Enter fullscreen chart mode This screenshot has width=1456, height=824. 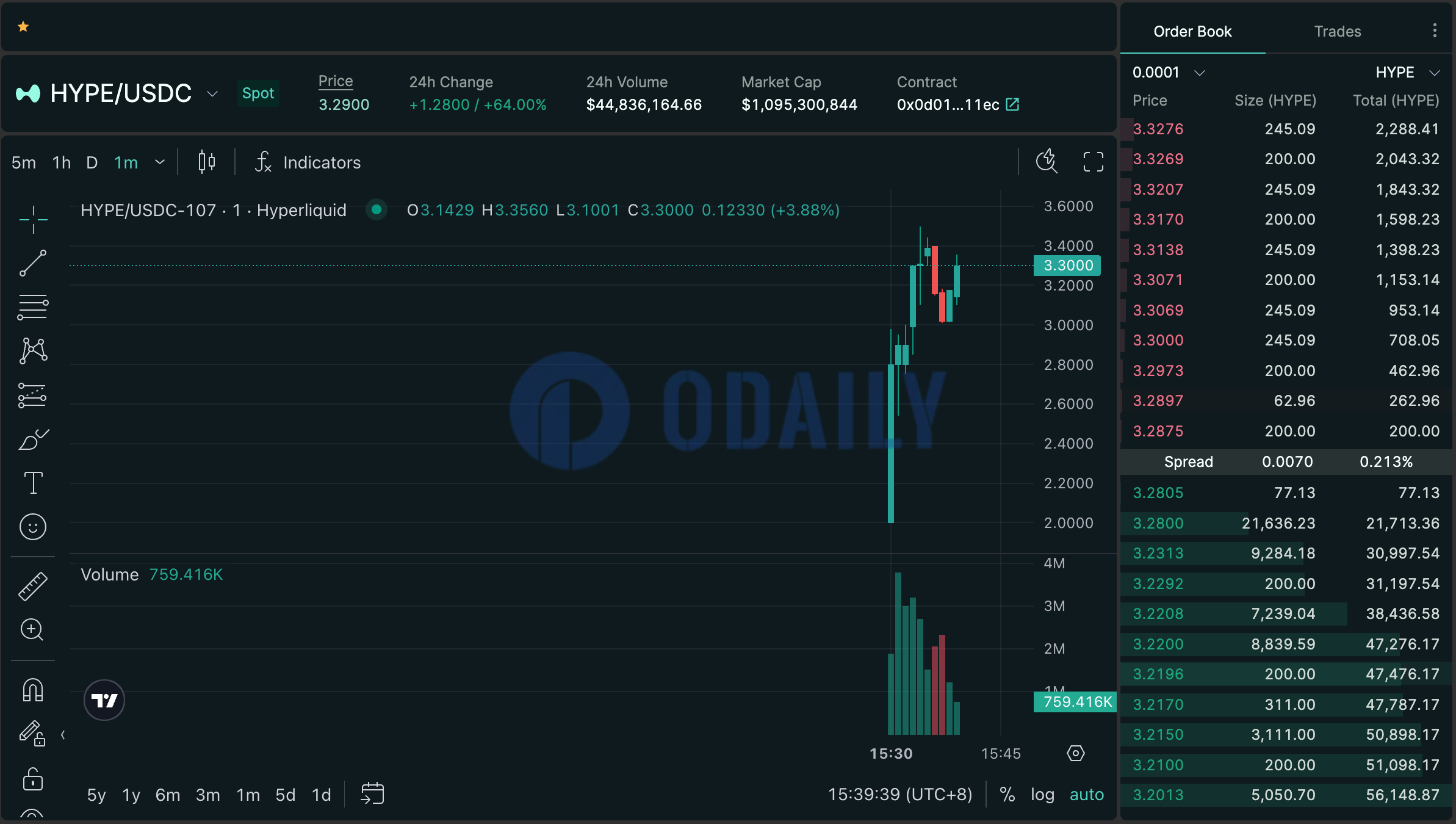pos(1094,162)
